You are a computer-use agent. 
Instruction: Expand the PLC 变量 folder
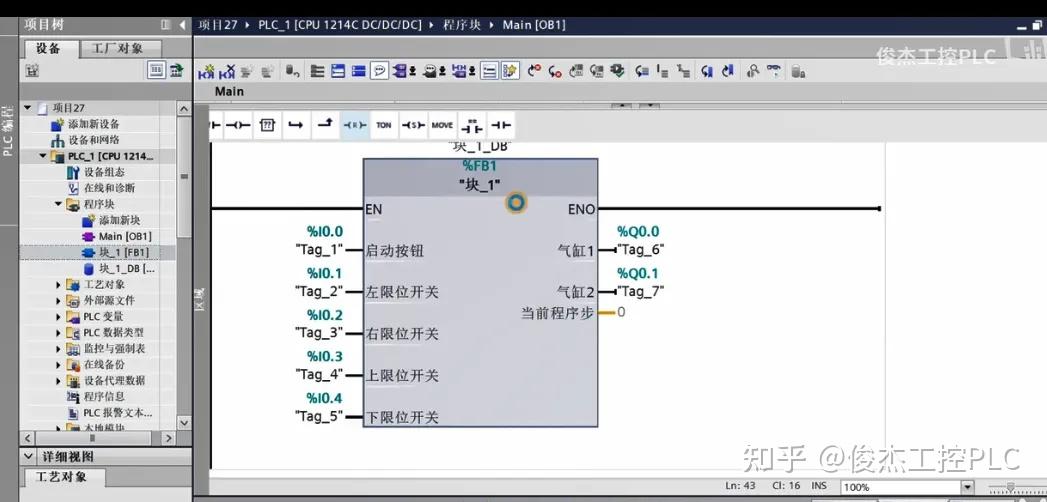[59, 316]
